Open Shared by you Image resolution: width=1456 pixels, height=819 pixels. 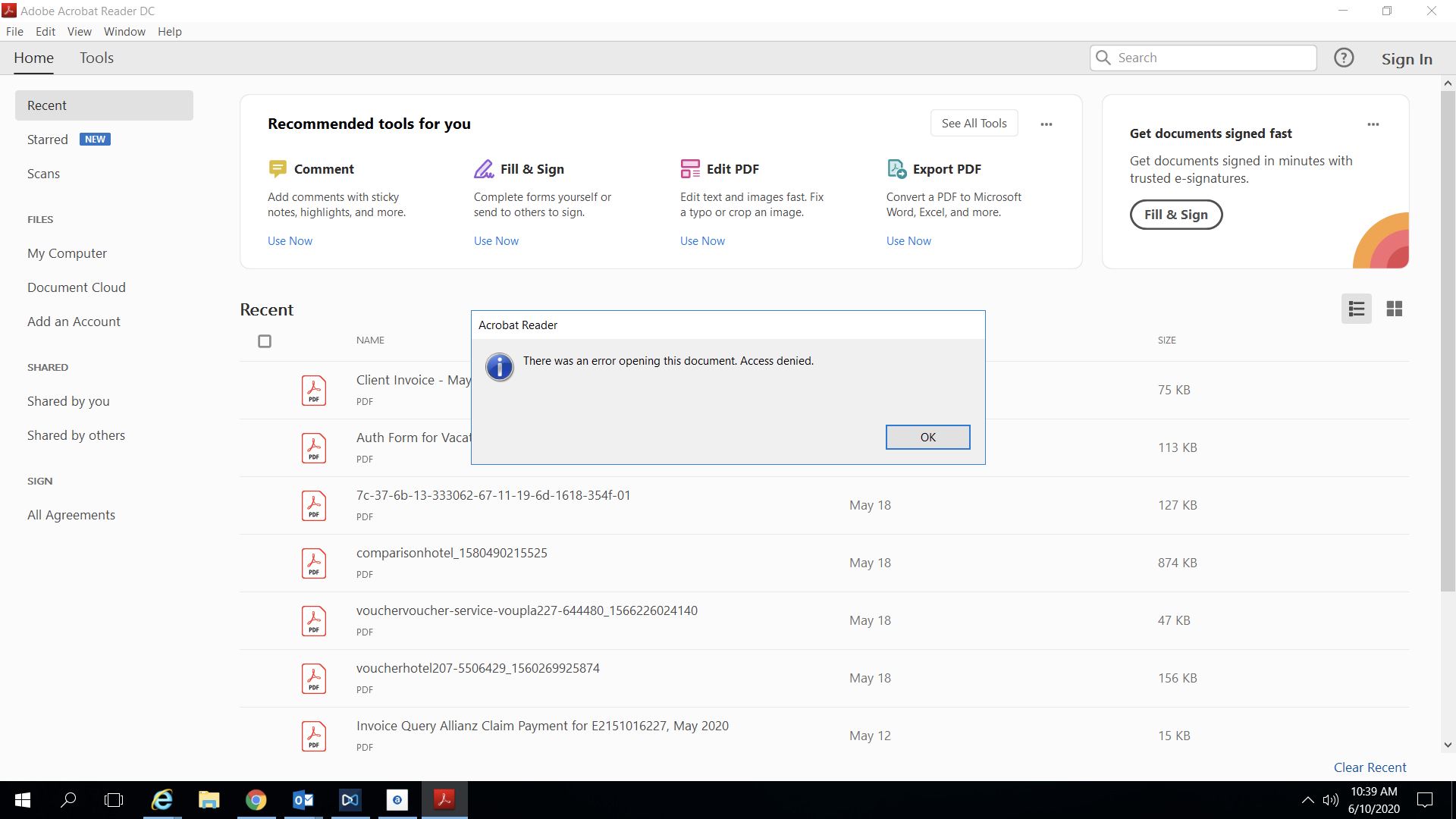click(x=68, y=401)
